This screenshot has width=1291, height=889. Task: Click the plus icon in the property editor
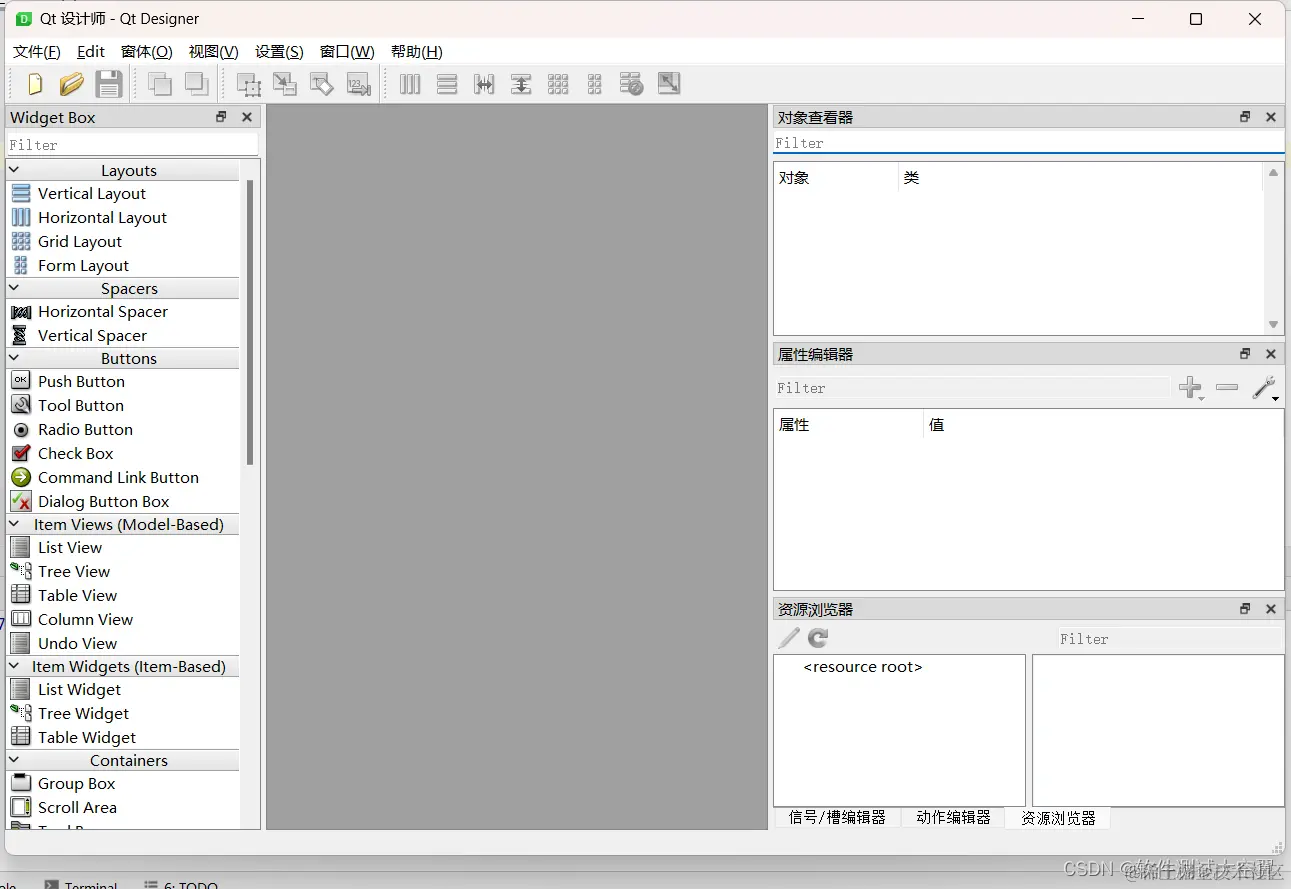pyautogui.click(x=1190, y=388)
